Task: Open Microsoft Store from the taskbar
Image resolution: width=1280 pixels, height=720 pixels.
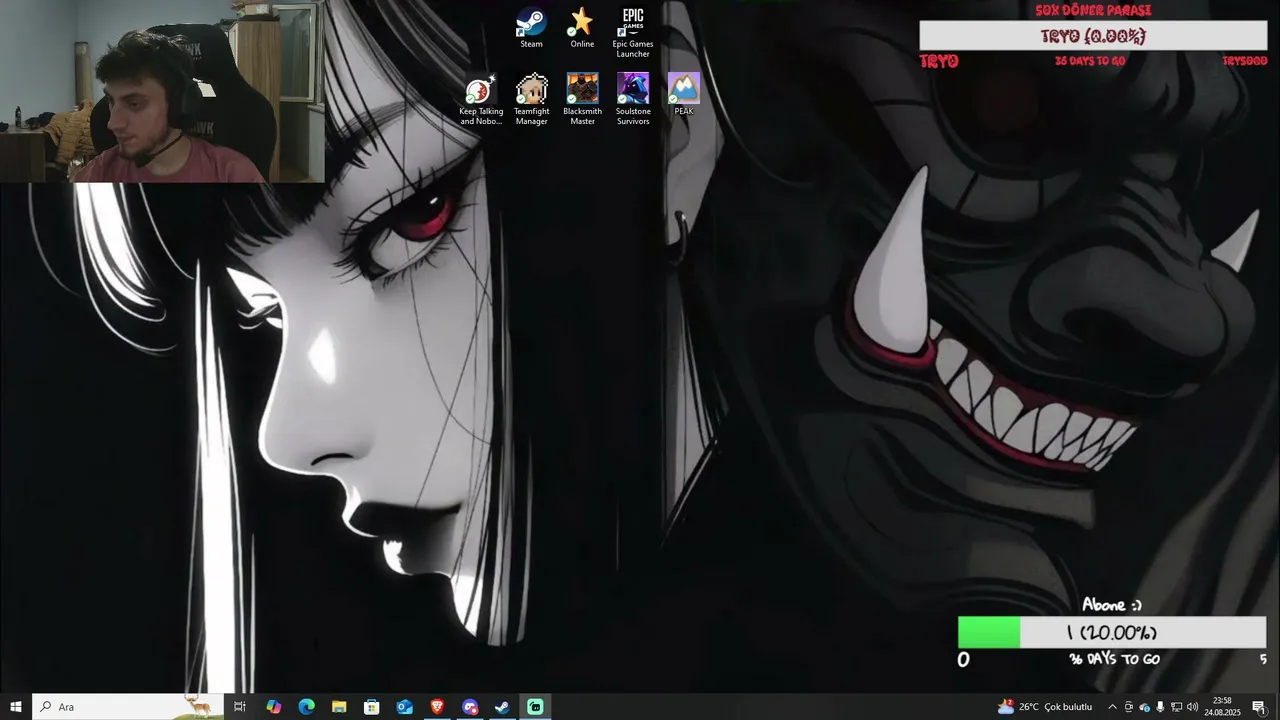Action: pyautogui.click(x=372, y=707)
